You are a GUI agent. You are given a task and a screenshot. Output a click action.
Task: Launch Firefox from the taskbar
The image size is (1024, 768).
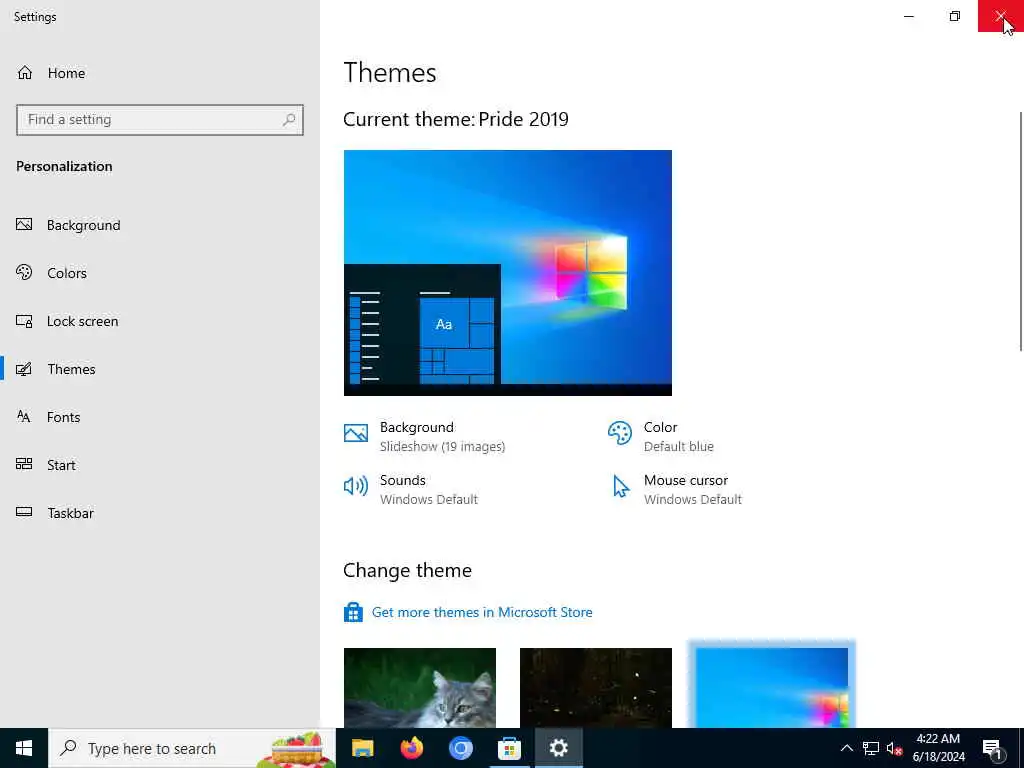[x=411, y=748]
